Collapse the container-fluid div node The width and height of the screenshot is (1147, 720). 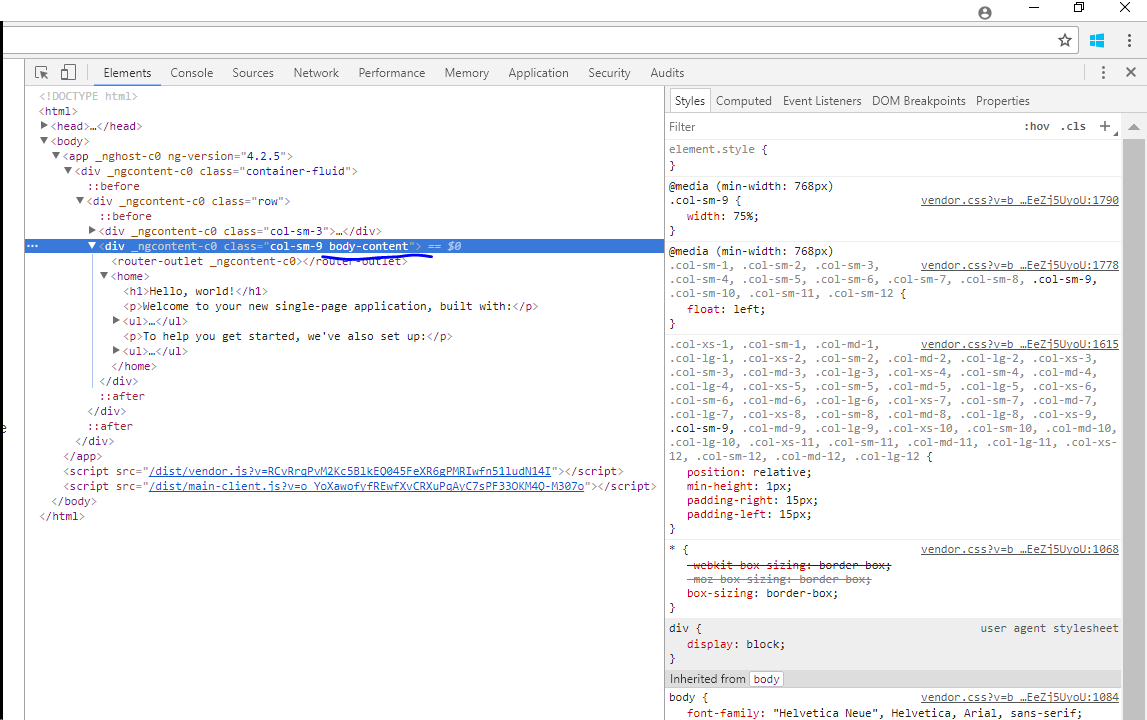coord(68,170)
